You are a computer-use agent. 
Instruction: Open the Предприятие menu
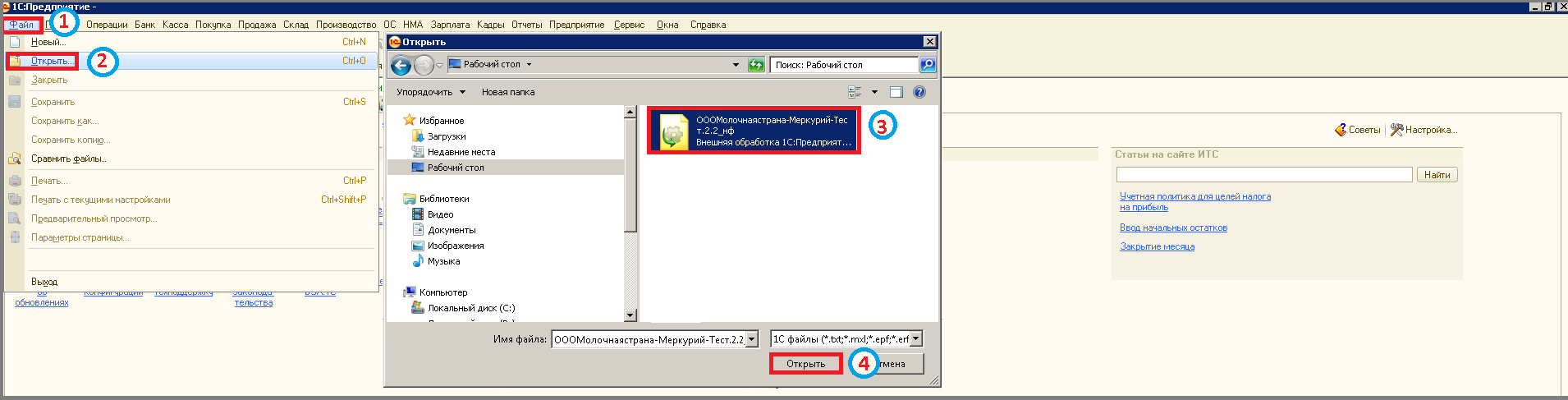point(576,25)
